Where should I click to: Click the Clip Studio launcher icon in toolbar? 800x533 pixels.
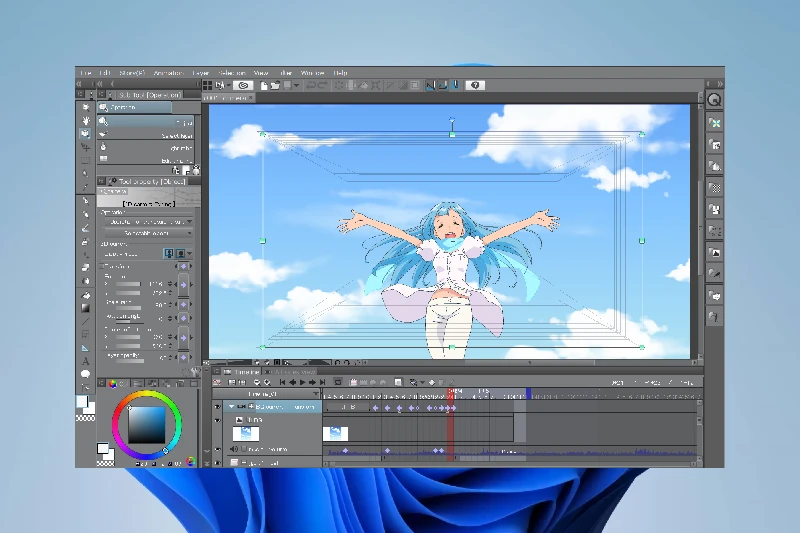coord(243,86)
